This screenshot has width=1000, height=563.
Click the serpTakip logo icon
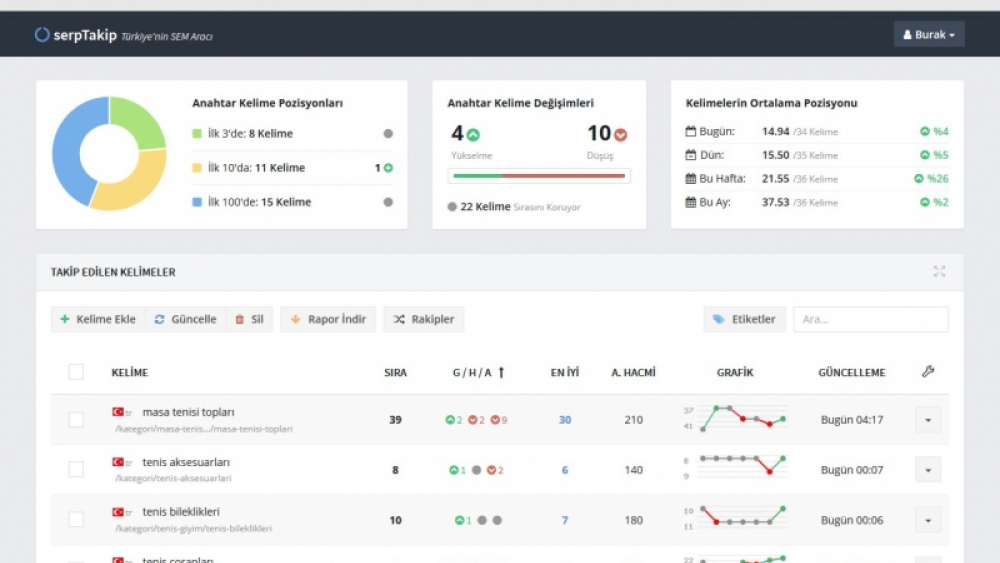tap(42, 34)
